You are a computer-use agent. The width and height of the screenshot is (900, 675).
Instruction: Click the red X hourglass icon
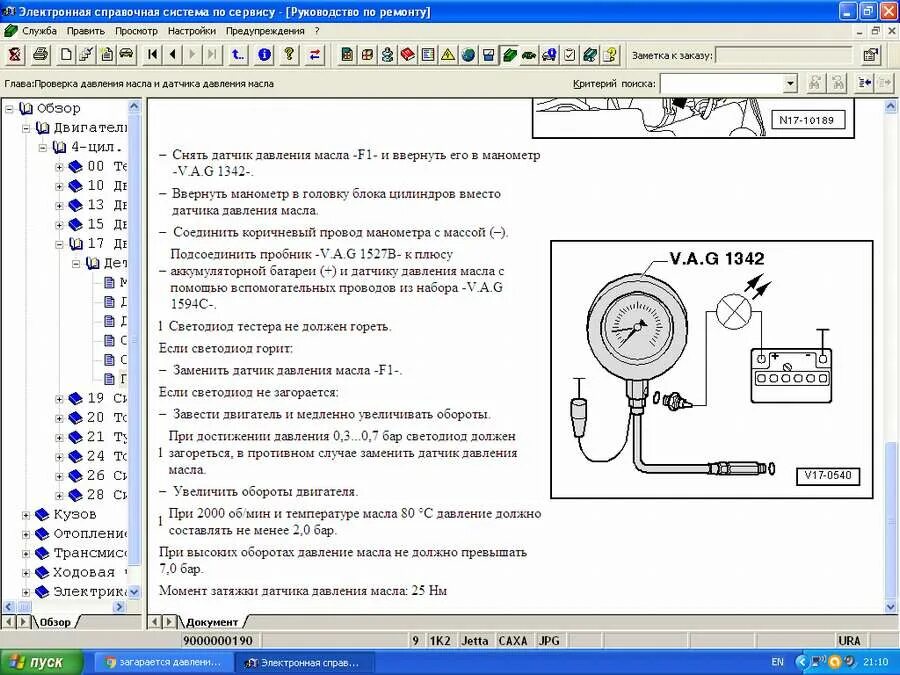click(x=14, y=55)
